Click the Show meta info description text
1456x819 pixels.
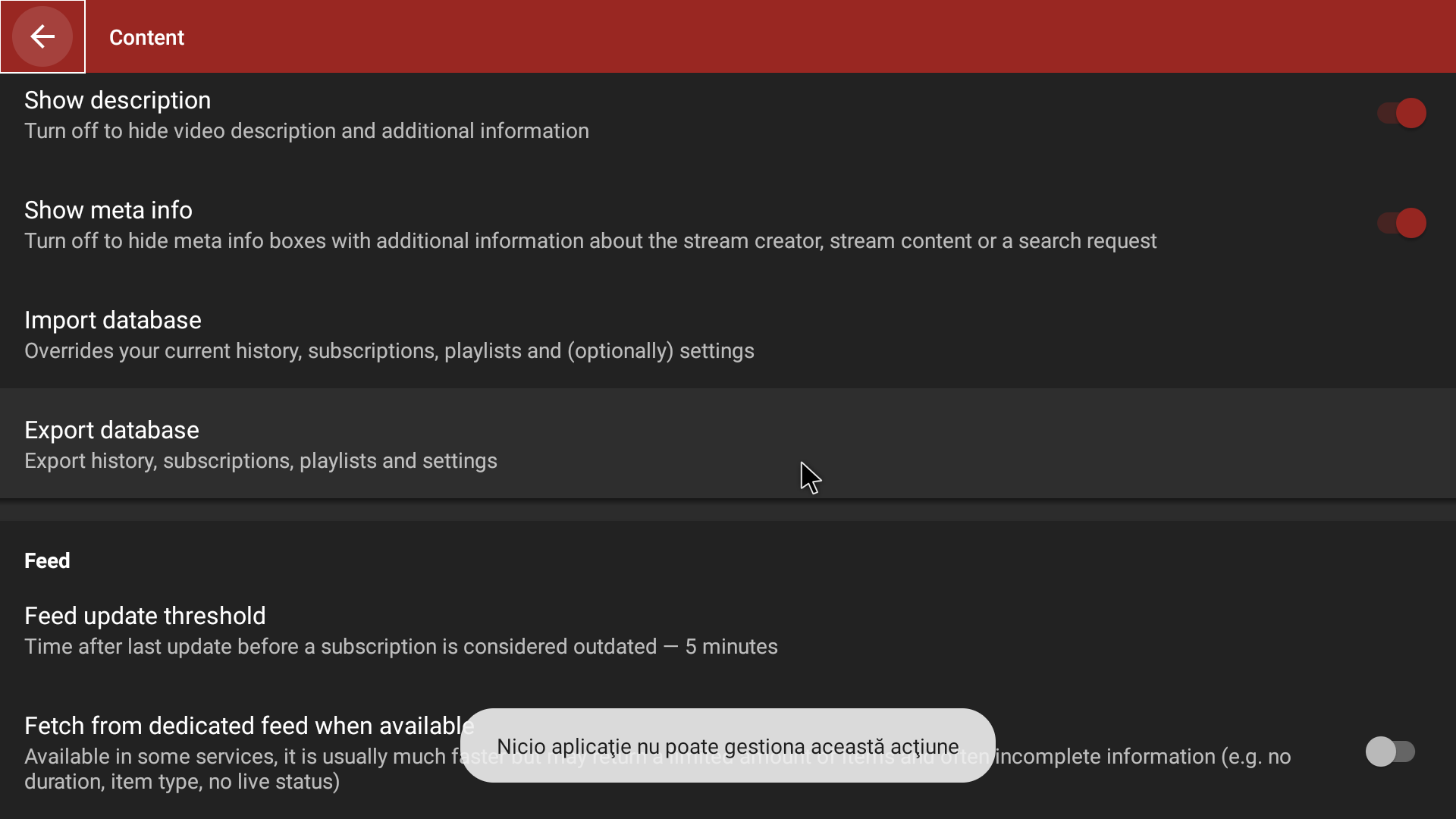coord(591,240)
